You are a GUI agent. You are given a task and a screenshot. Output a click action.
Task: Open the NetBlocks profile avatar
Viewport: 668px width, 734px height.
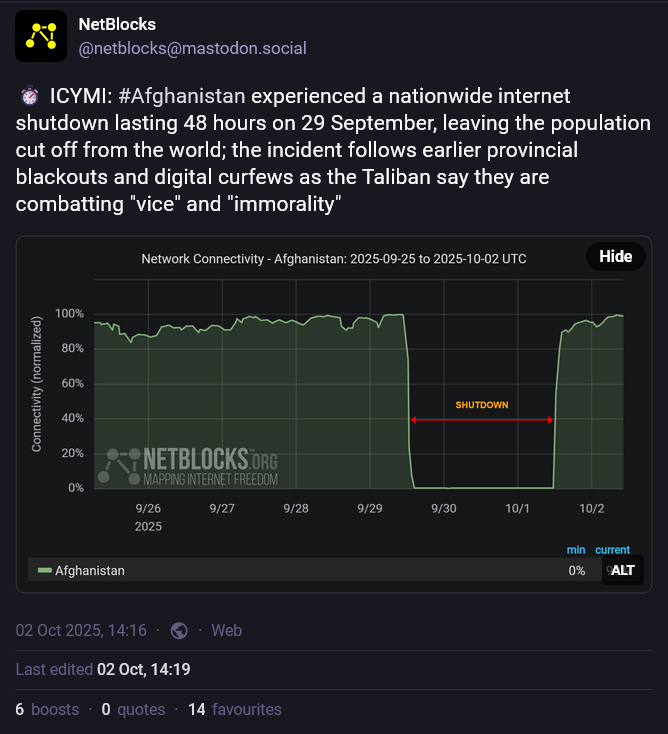(41, 36)
